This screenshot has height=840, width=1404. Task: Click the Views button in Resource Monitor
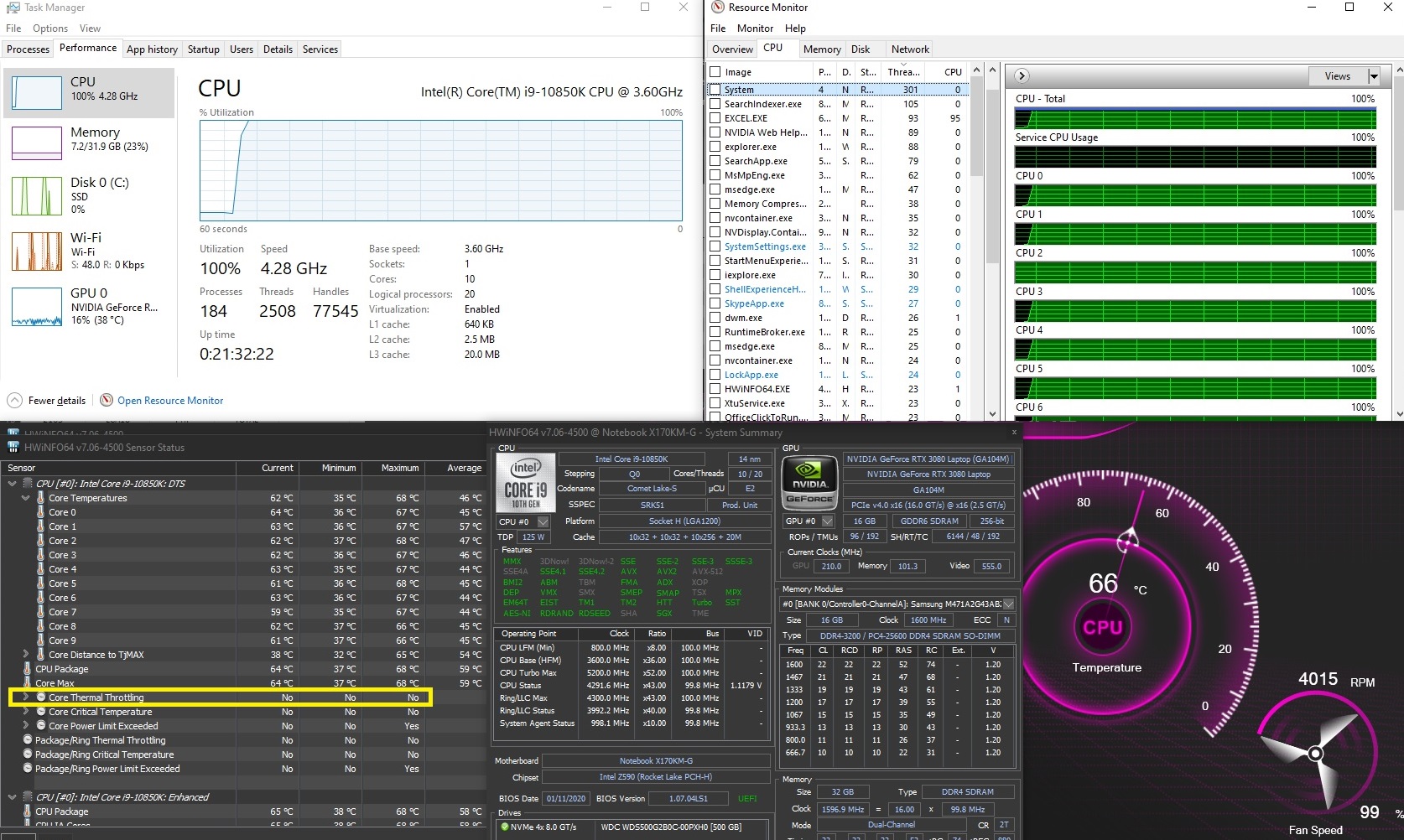[1338, 76]
